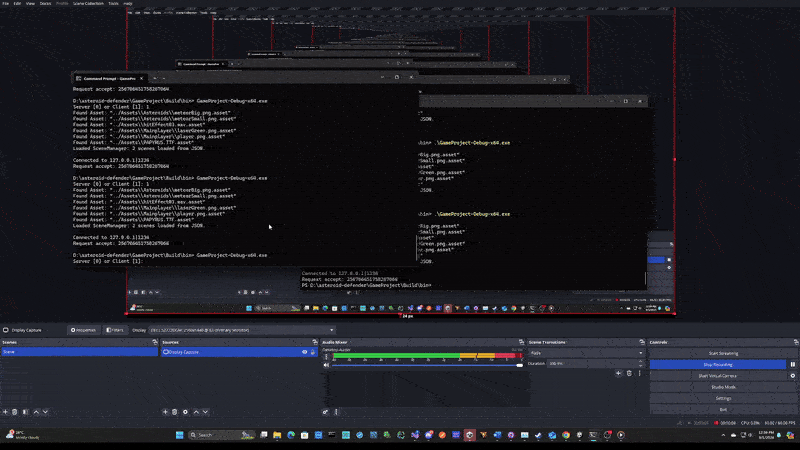Click Exit button in Controls
The image size is (800, 450).
point(723,409)
